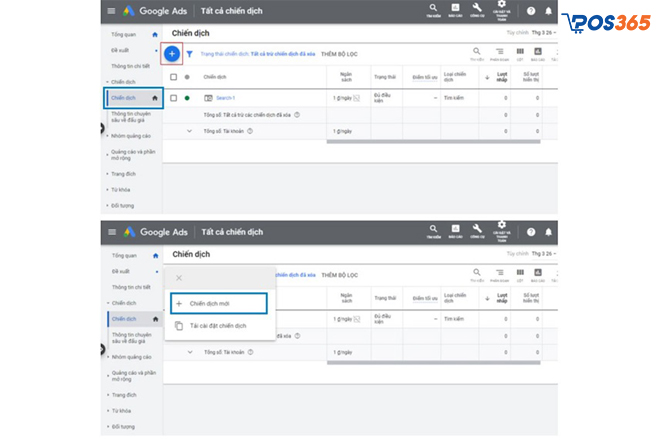Open help question mark in upper screenshot
The image size is (660, 440).
click(x=531, y=11)
